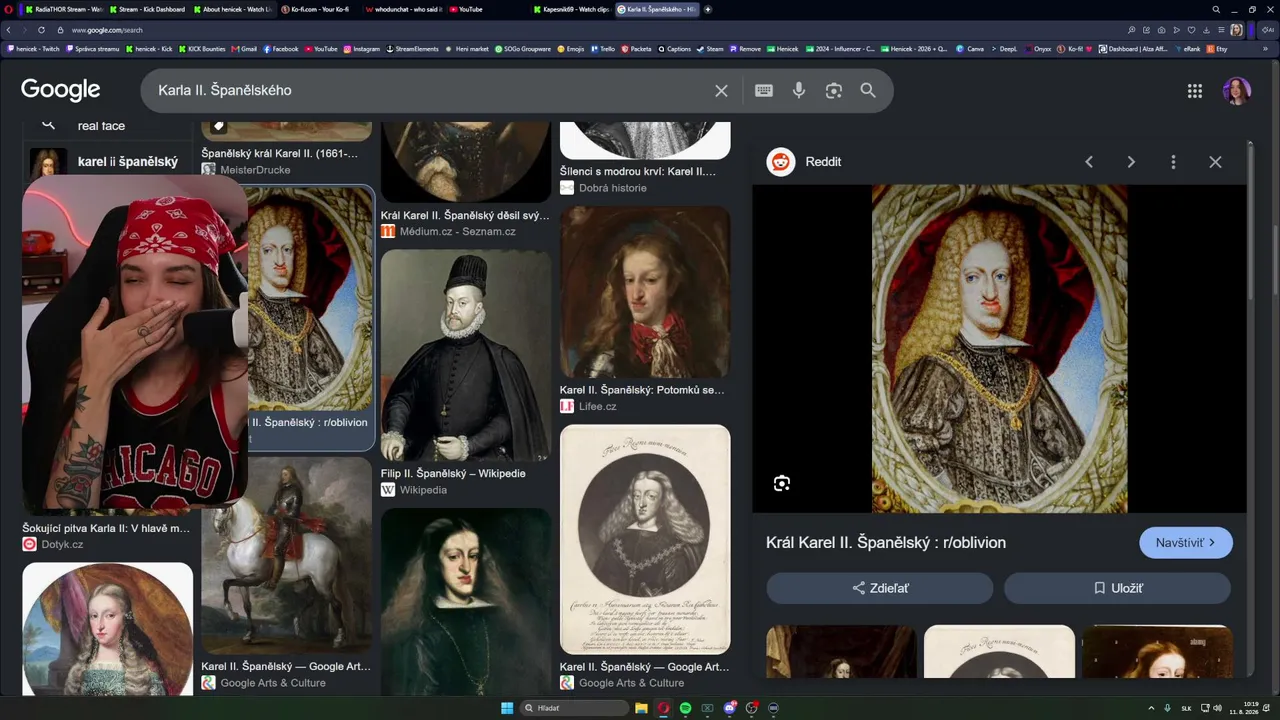This screenshot has height=720, width=1280.
Task: Open the Windows Start menu
Action: (507, 708)
